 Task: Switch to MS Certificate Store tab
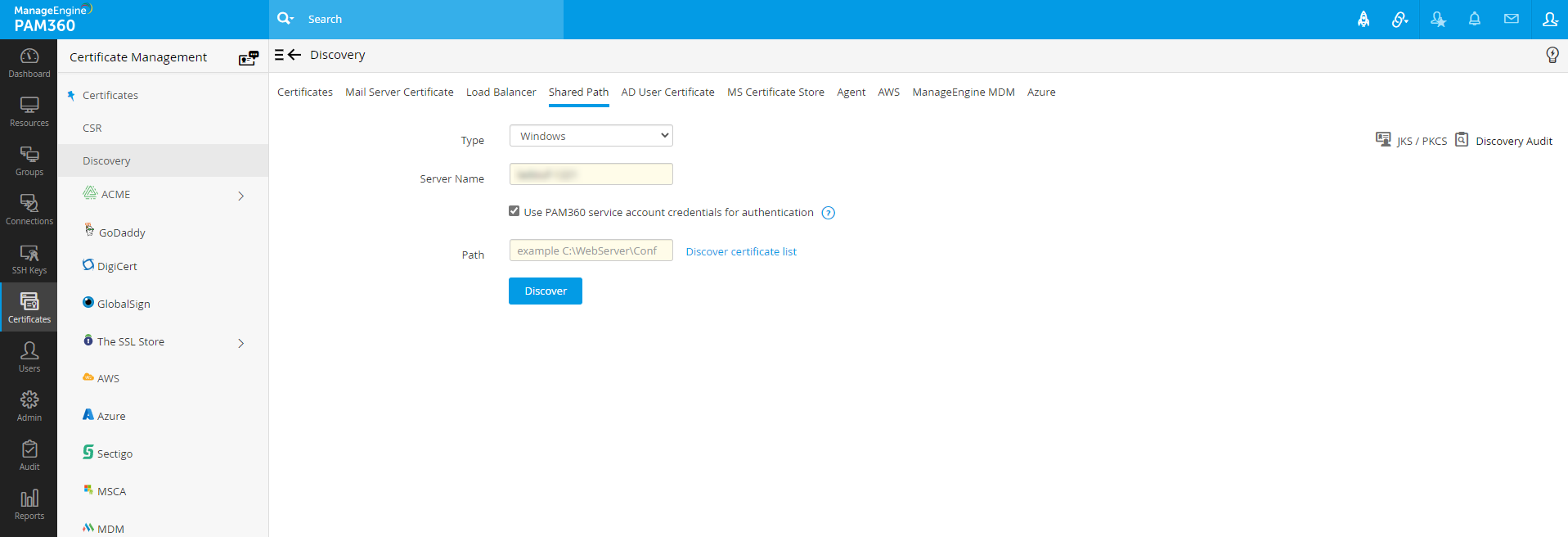click(775, 92)
